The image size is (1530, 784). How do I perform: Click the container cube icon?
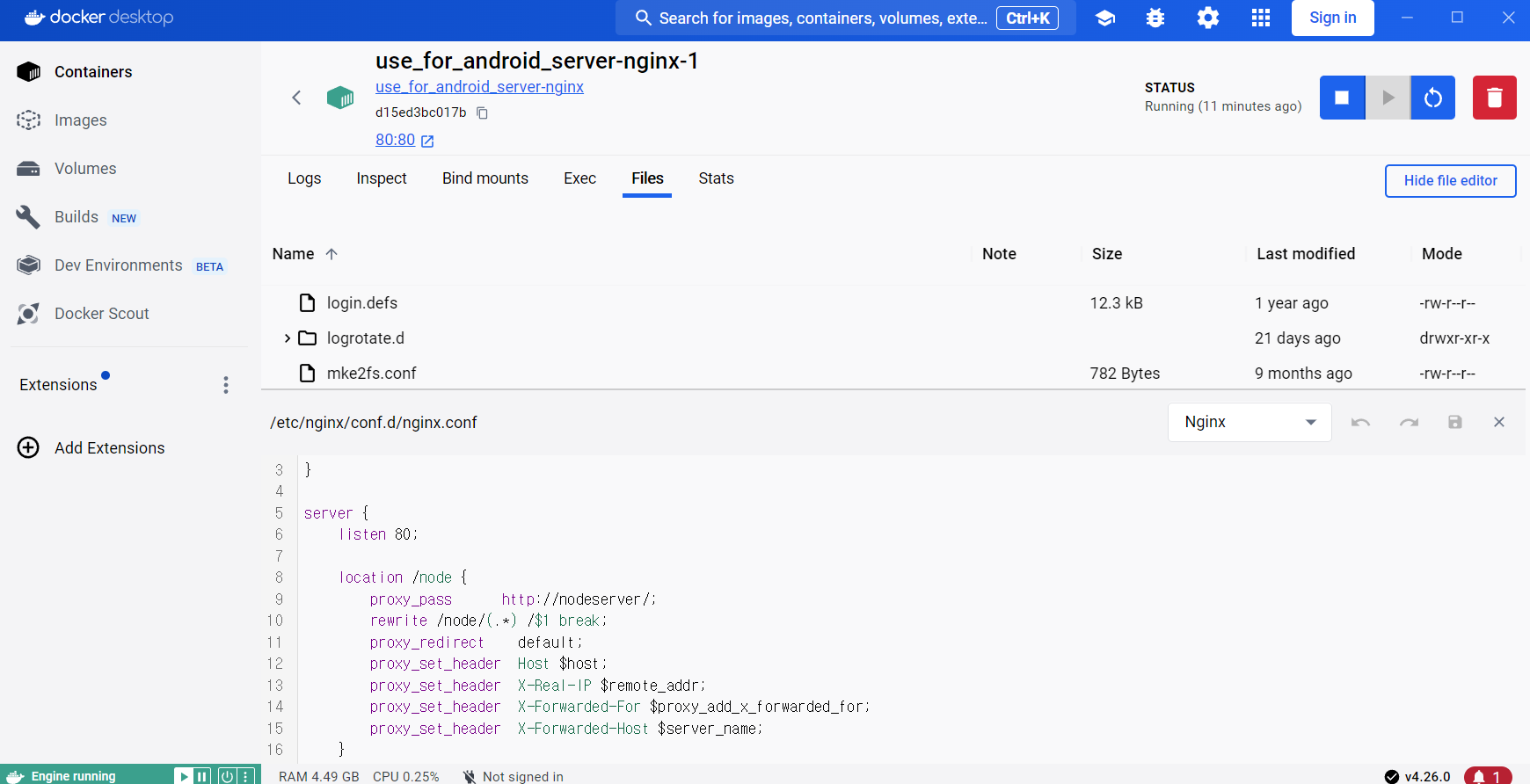coord(340,98)
